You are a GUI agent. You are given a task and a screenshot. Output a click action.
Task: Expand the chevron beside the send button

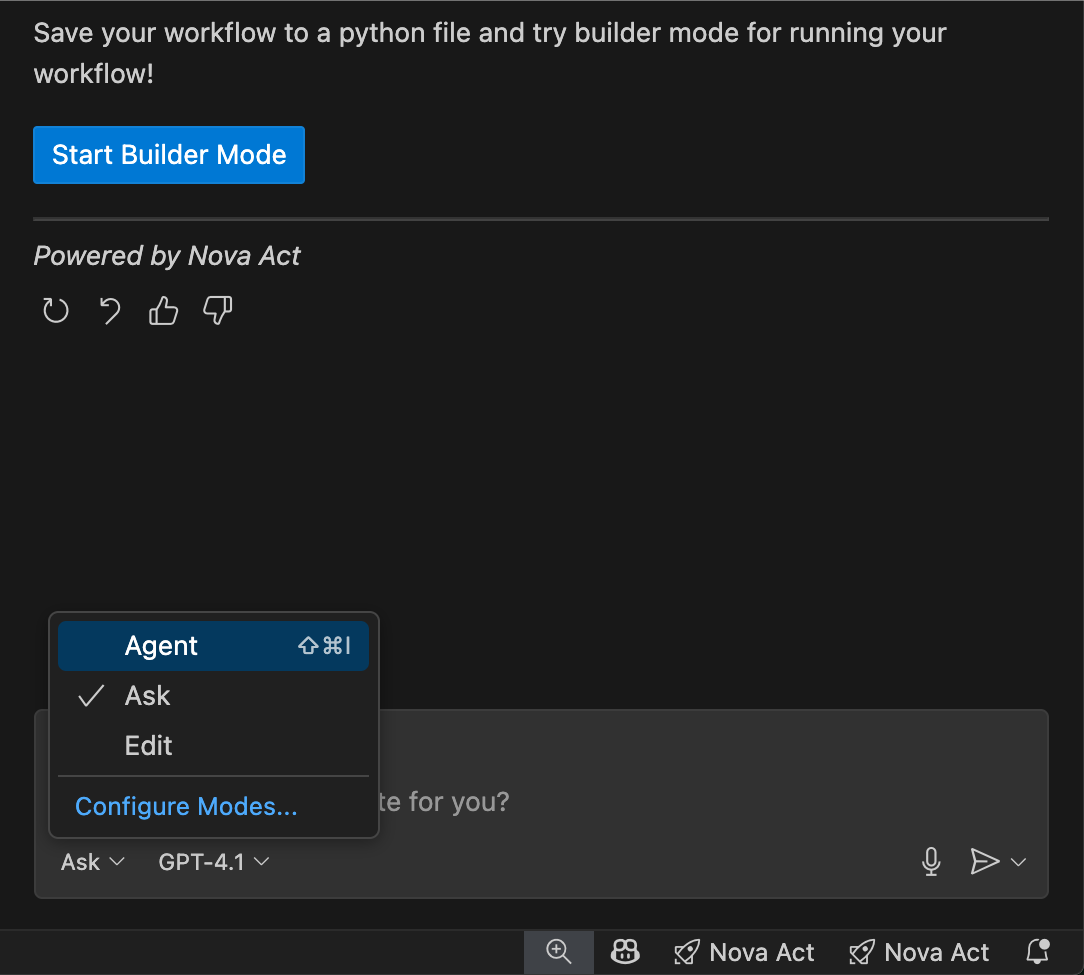coord(1019,862)
